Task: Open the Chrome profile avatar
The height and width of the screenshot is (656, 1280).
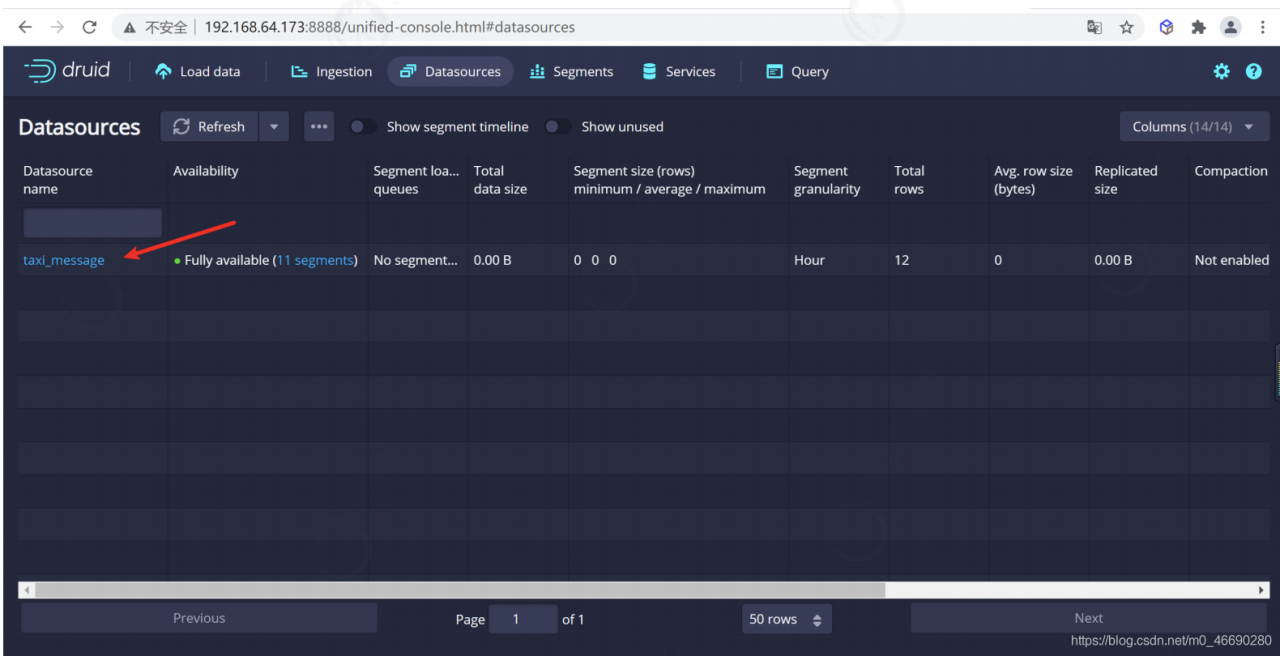Action: pyautogui.click(x=1231, y=27)
